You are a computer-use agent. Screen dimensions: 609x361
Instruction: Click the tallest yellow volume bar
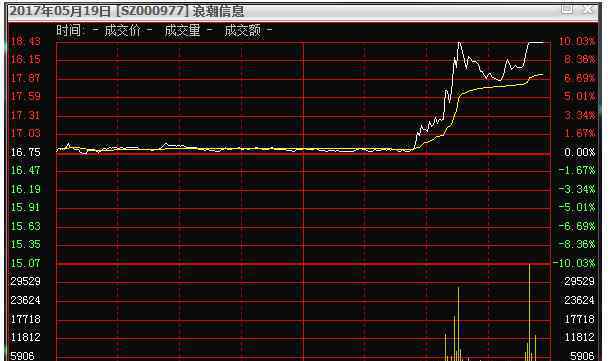click(x=529, y=312)
